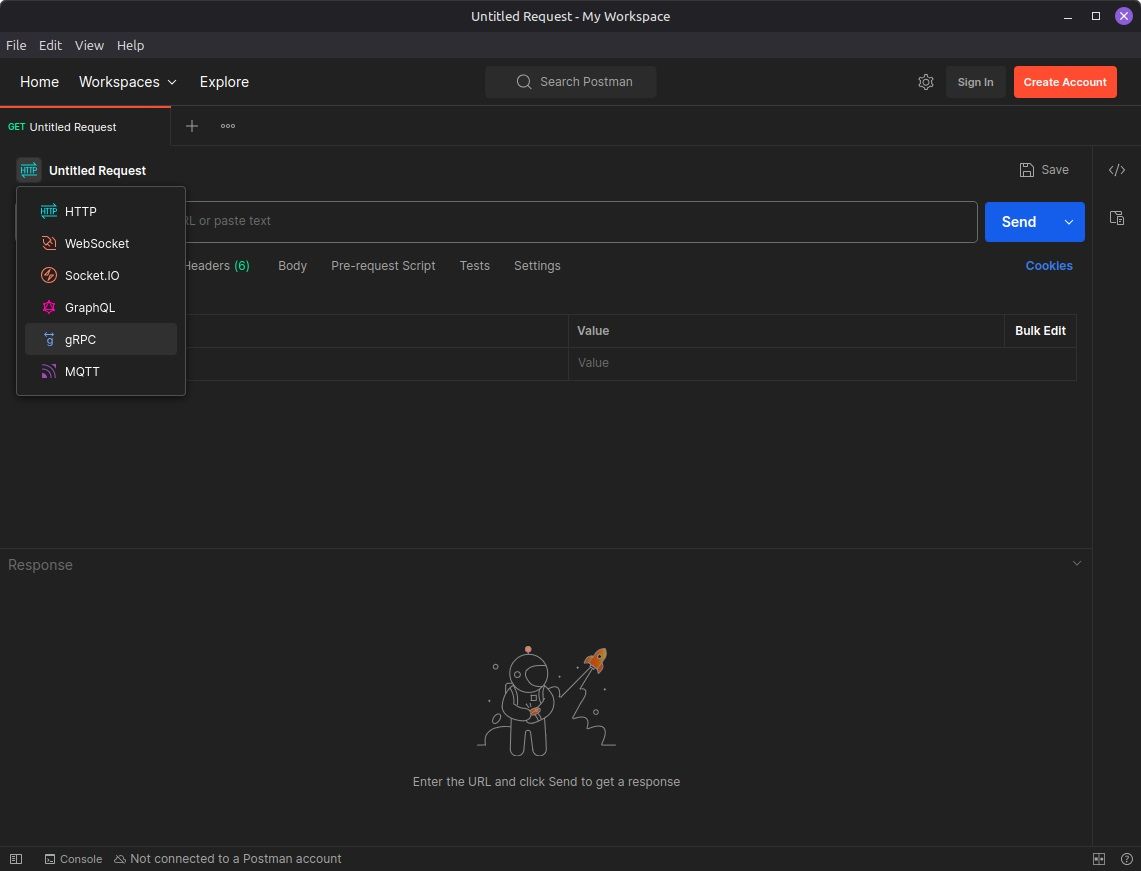Open the Cookies link
The width and height of the screenshot is (1141, 871).
click(x=1049, y=266)
